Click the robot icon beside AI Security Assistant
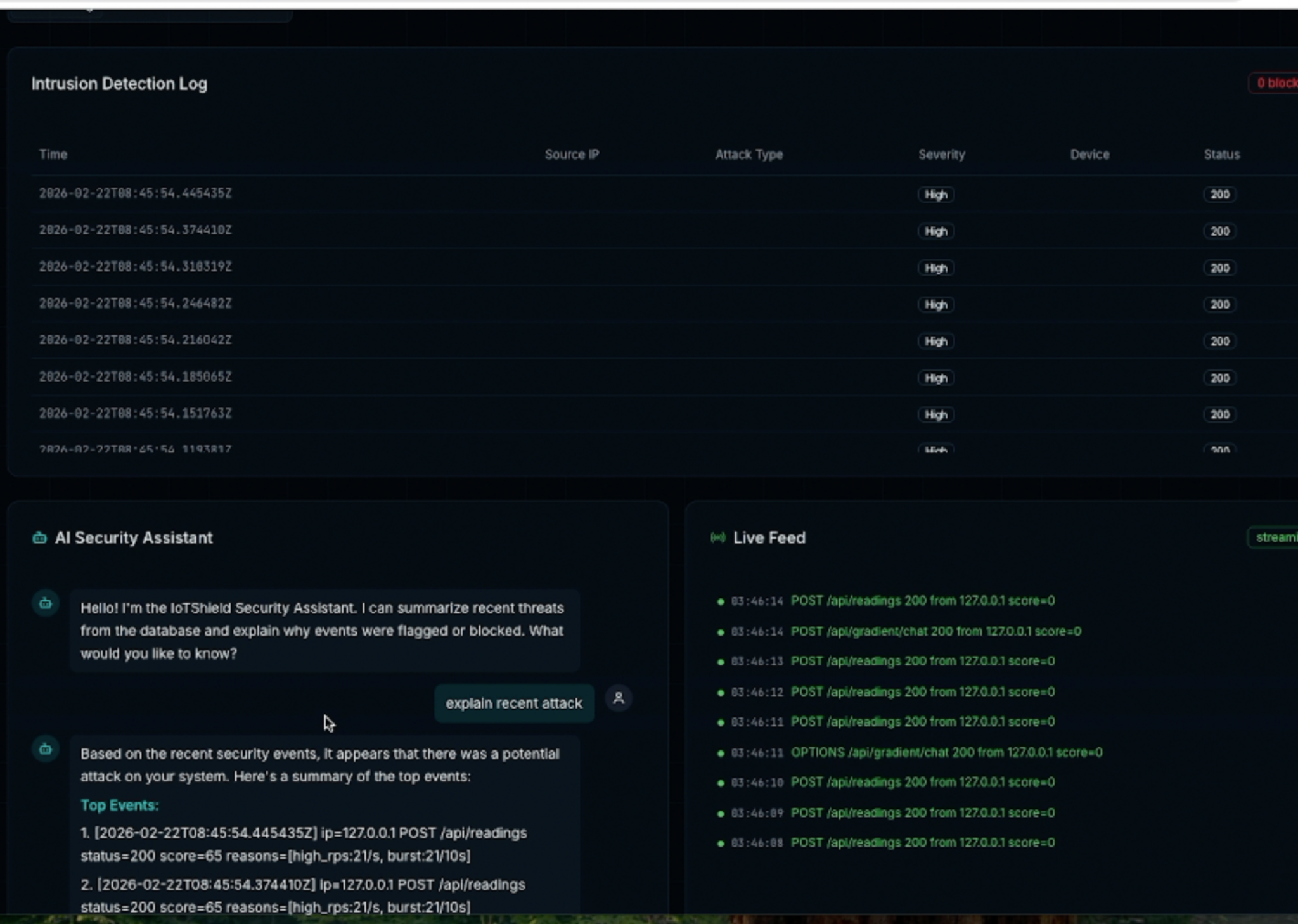This screenshot has height=924, width=1298. [x=39, y=538]
